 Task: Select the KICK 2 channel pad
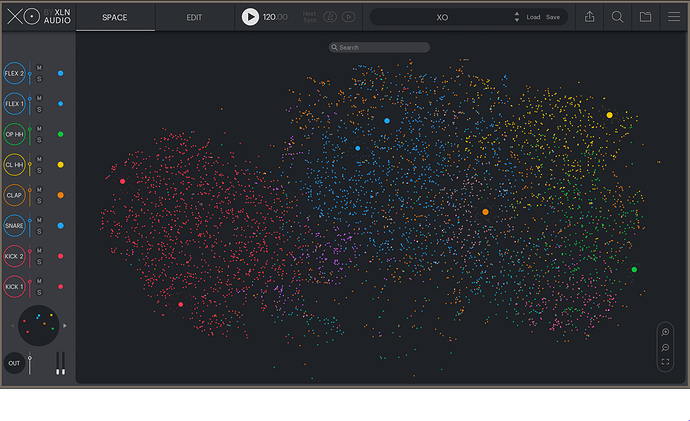(x=14, y=256)
